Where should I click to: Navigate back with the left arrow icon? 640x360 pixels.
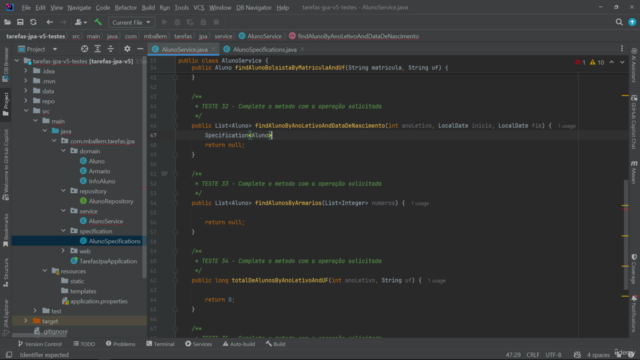(x=49, y=22)
